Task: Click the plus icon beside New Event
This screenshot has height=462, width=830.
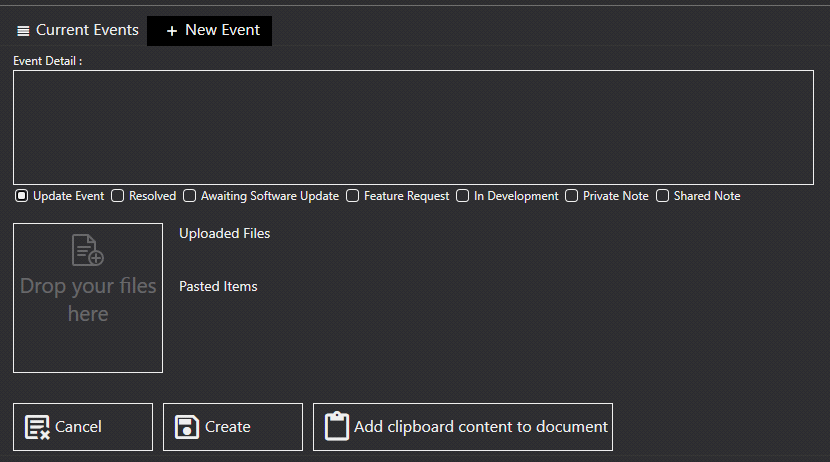Action: click(172, 31)
